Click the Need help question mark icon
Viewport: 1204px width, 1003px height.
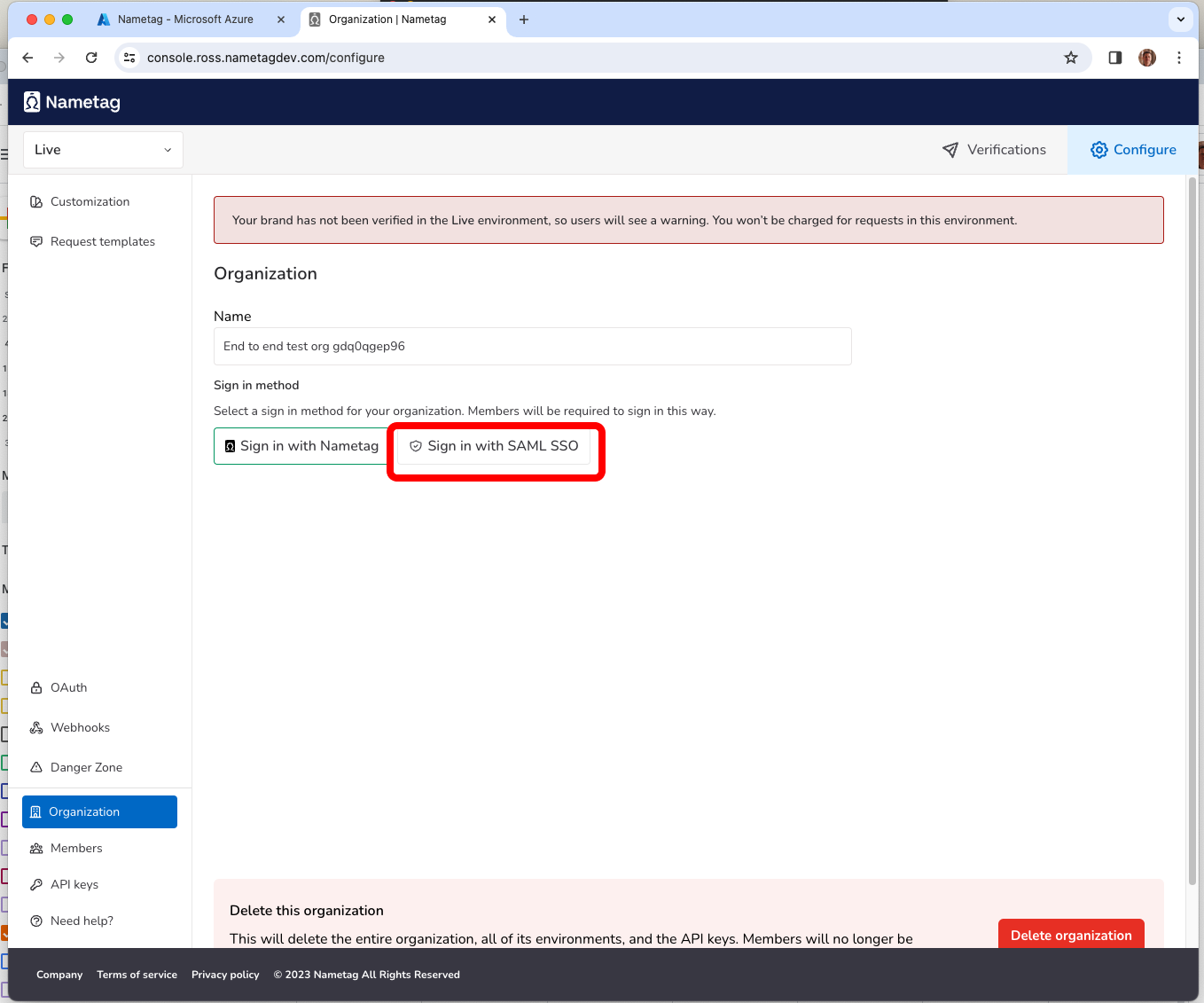[x=36, y=921]
